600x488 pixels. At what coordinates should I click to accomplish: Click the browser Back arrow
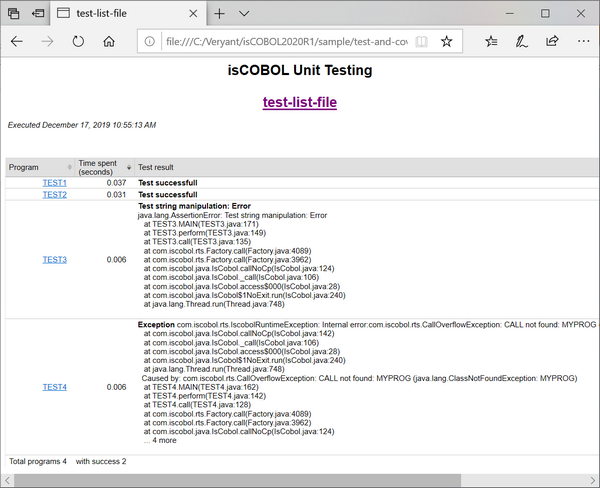point(17,42)
